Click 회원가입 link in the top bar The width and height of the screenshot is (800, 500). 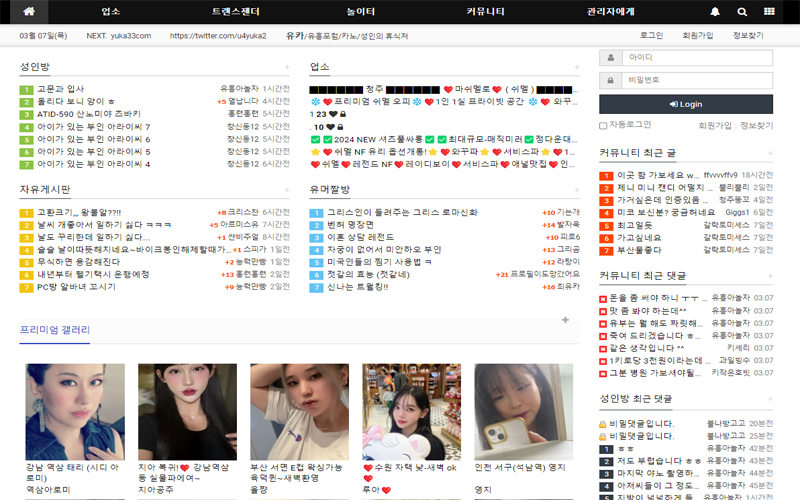pyautogui.click(x=697, y=35)
